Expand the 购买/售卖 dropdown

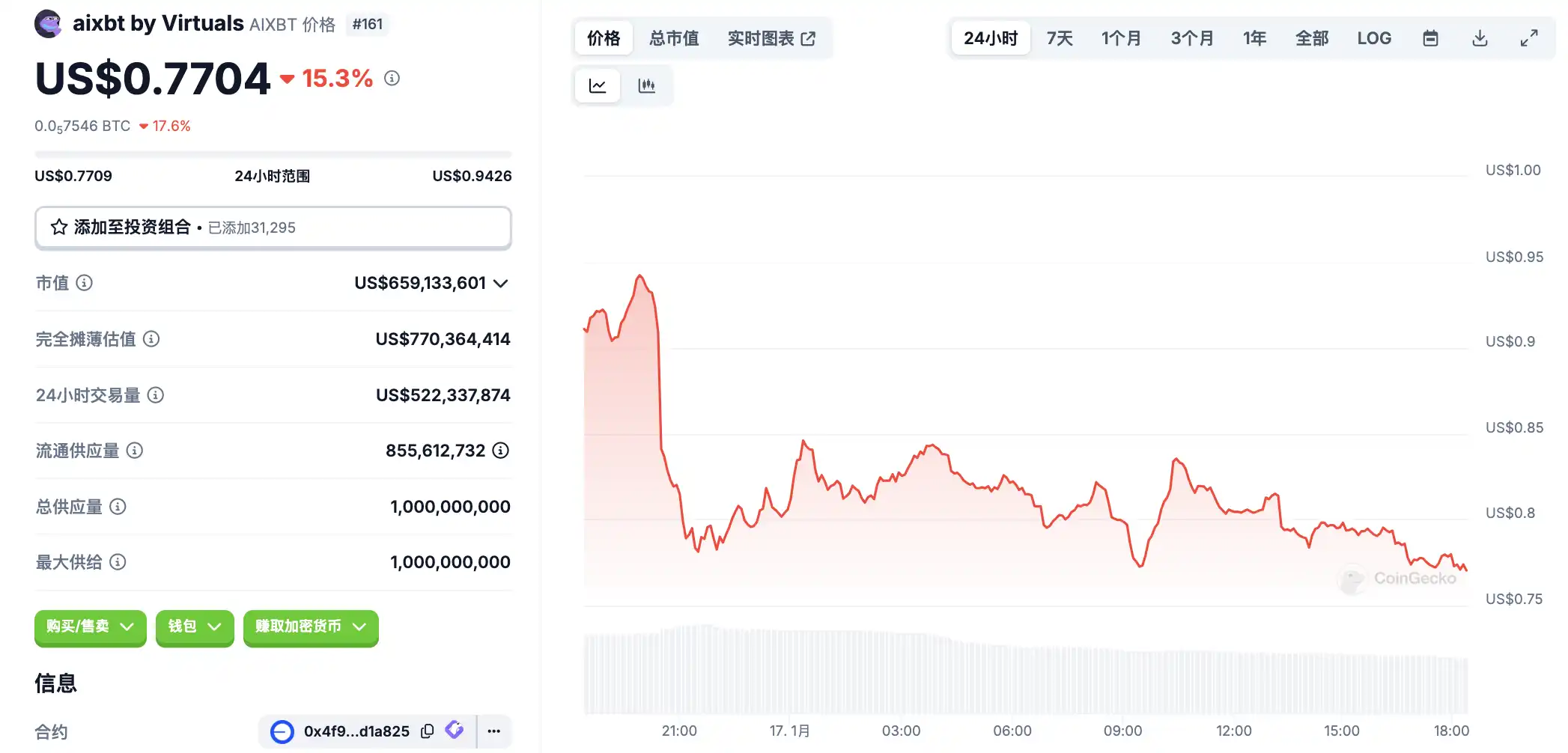(90, 627)
